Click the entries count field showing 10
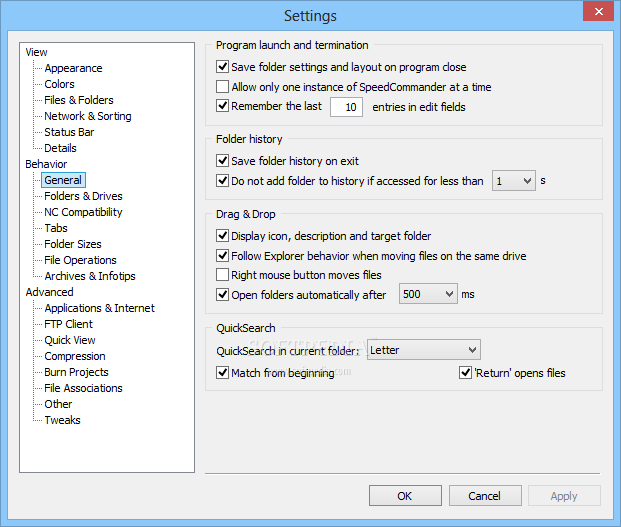The height and width of the screenshot is (527, 621). click(x=347, y=107)
